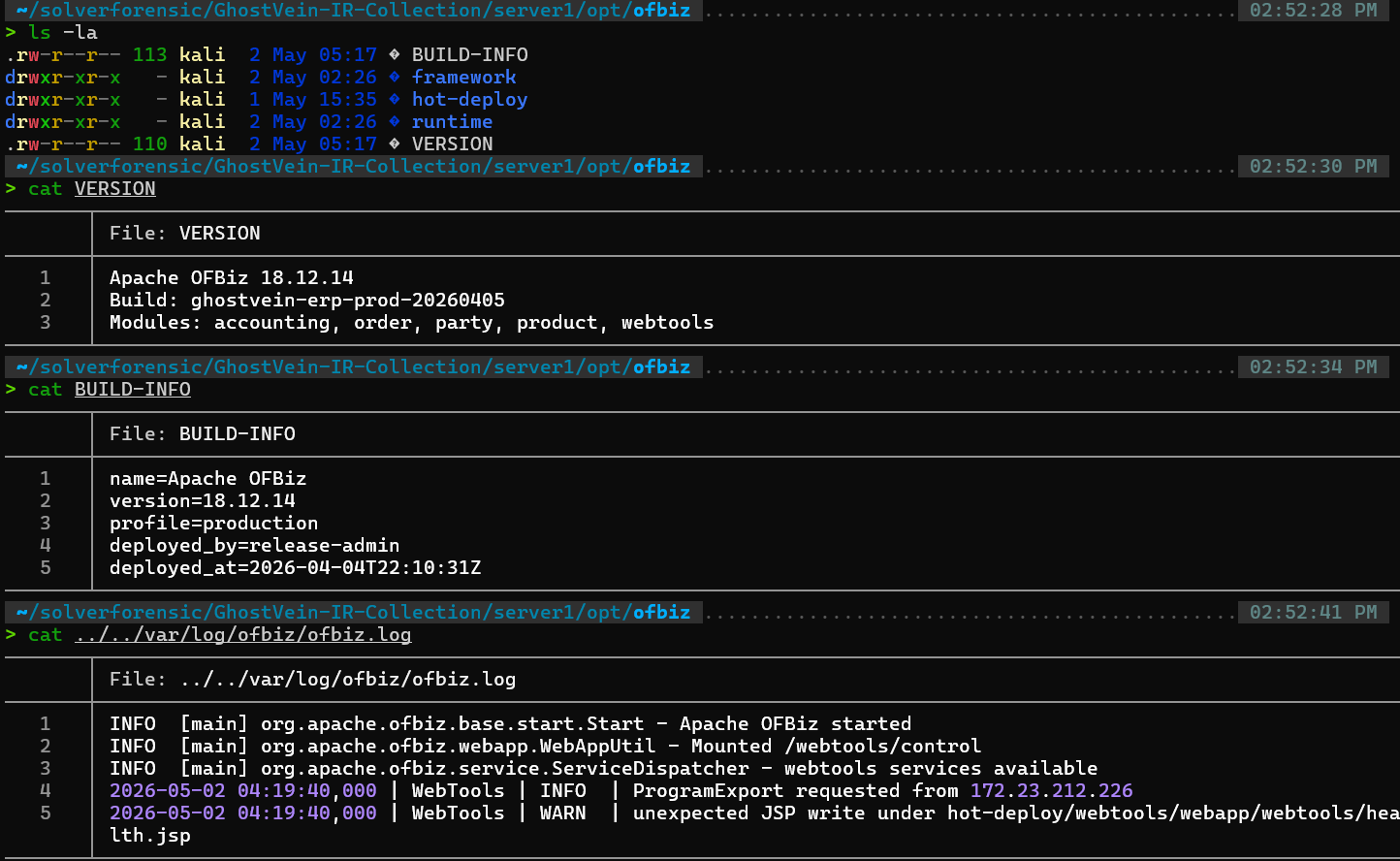Click the 'Apache OFBiz started' log line

(x=511, y=724)
